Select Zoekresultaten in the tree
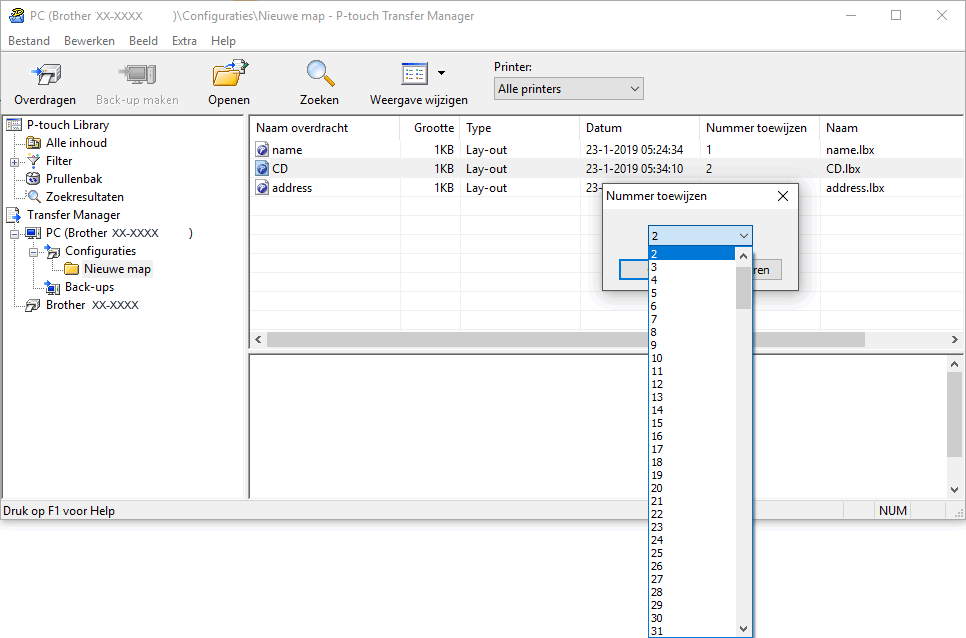 (84, 197)
